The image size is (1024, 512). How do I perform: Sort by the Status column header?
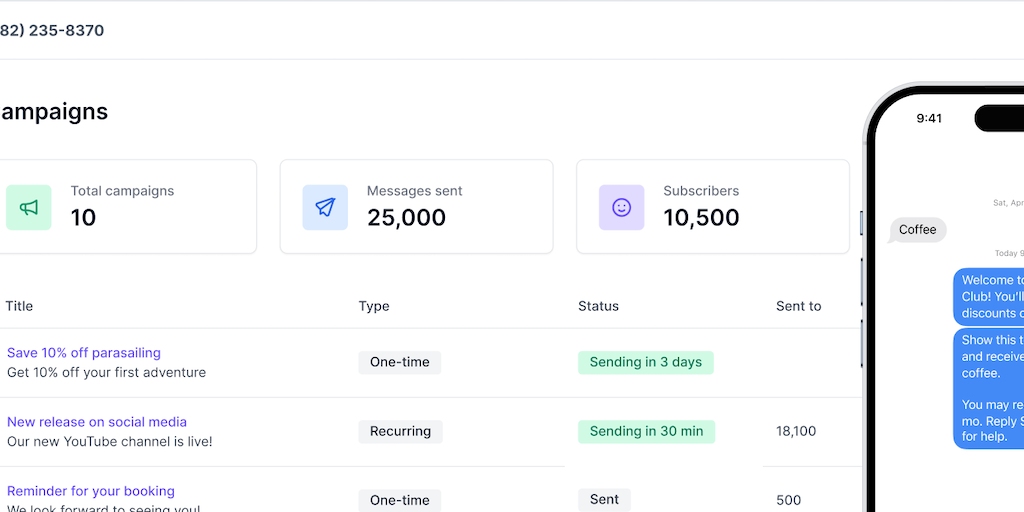coord(598,306)
